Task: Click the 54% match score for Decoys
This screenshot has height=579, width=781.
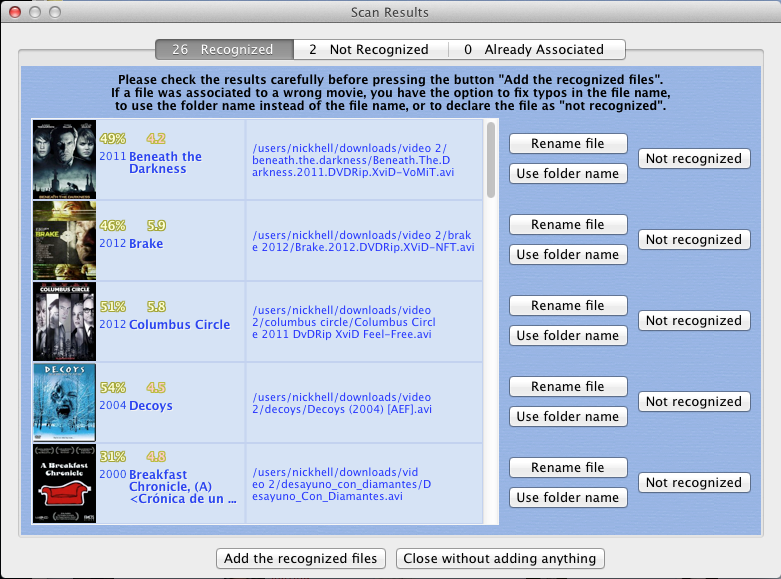Action: point(113,388)
